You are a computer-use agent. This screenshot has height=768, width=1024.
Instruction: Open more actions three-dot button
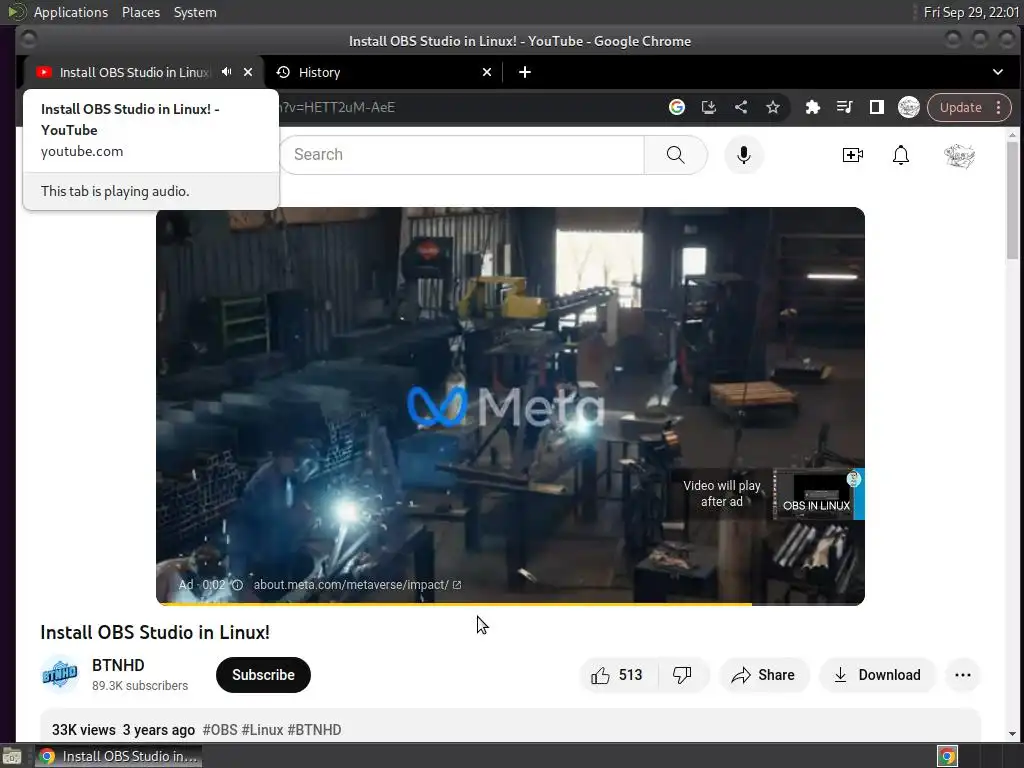coord(963,675)
